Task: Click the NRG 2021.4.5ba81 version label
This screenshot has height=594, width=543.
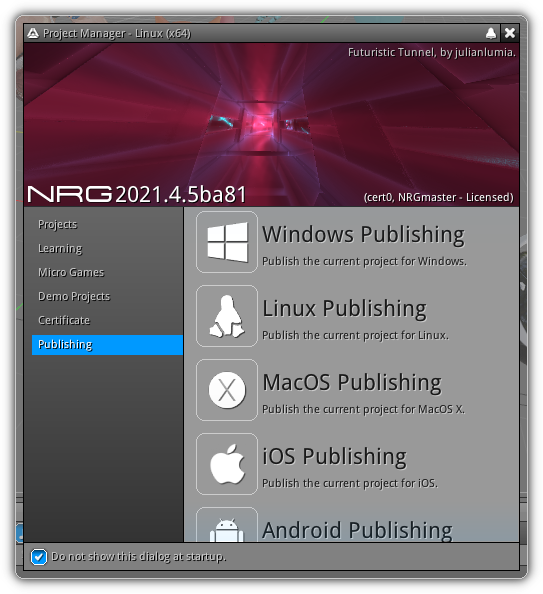Action: [137, 195]
